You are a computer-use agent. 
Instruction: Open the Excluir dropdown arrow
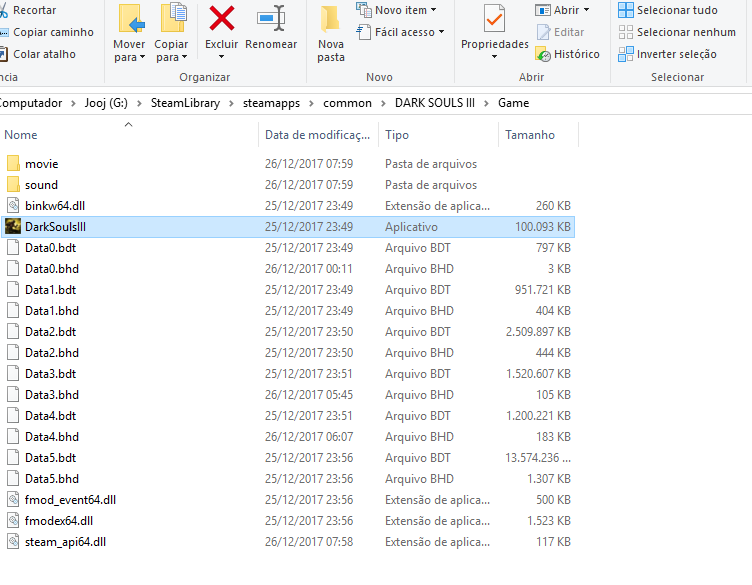pos(221,57)
